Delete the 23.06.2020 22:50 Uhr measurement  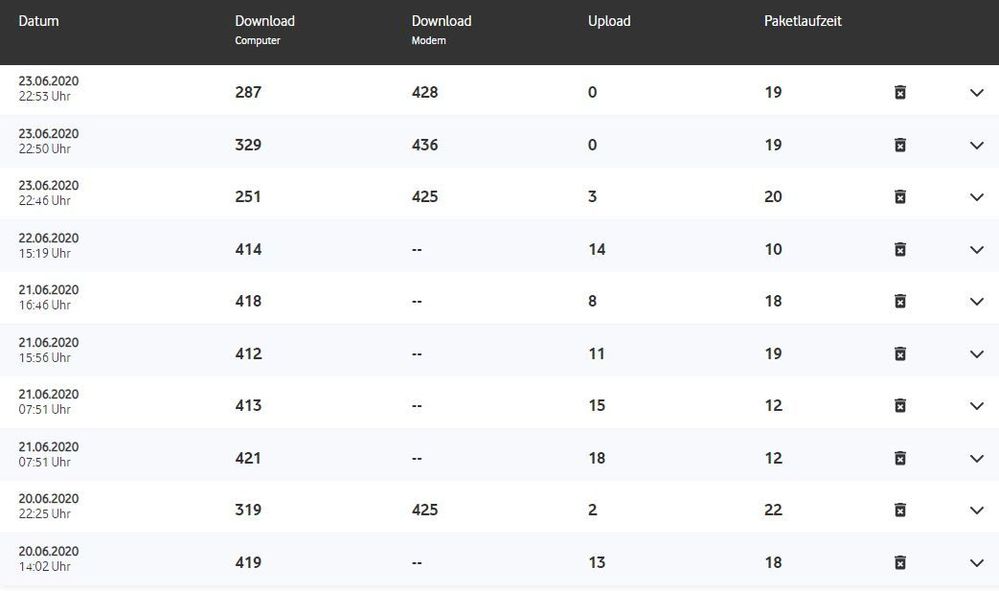point(900,145)
